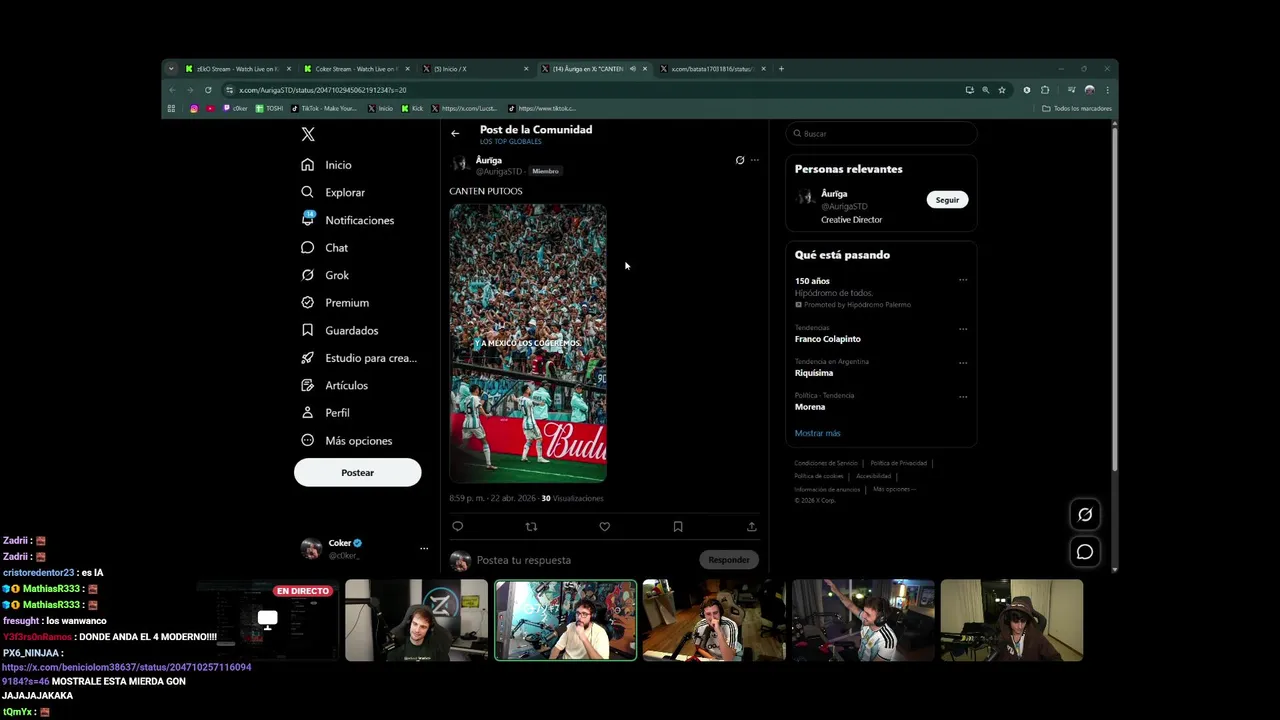Screen dimensions: 1280x720
Task: Click the browser address bar URL
Action: click(323, 90)
